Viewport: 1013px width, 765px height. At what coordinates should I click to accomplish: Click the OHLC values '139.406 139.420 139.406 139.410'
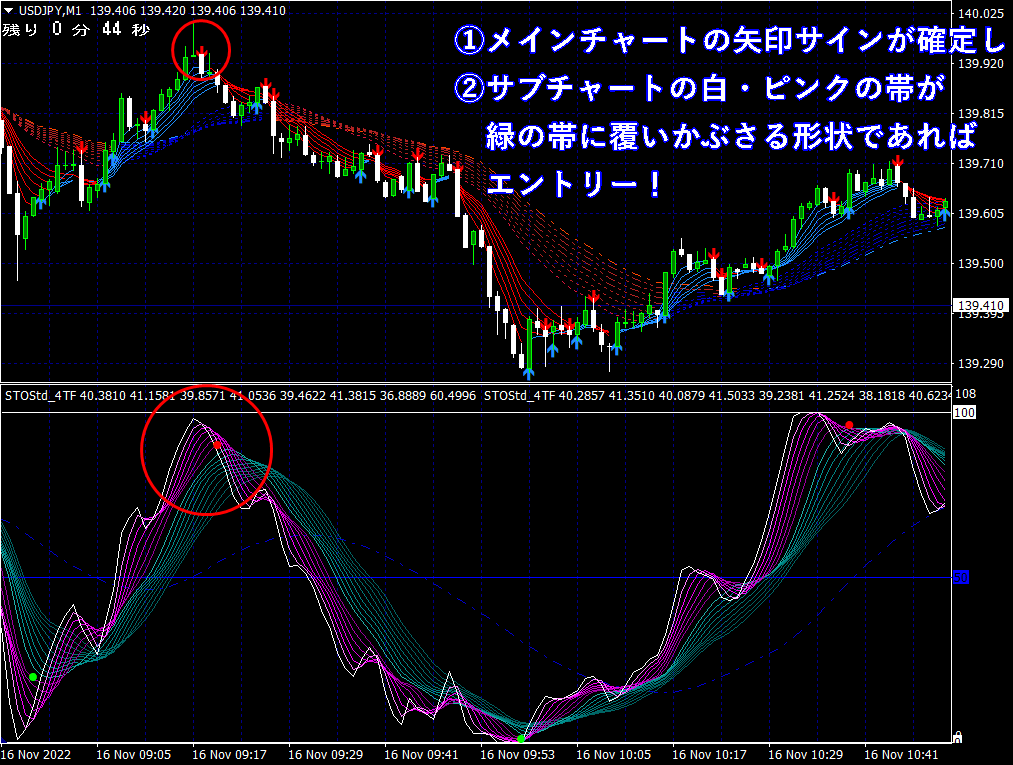click(187, 11)
